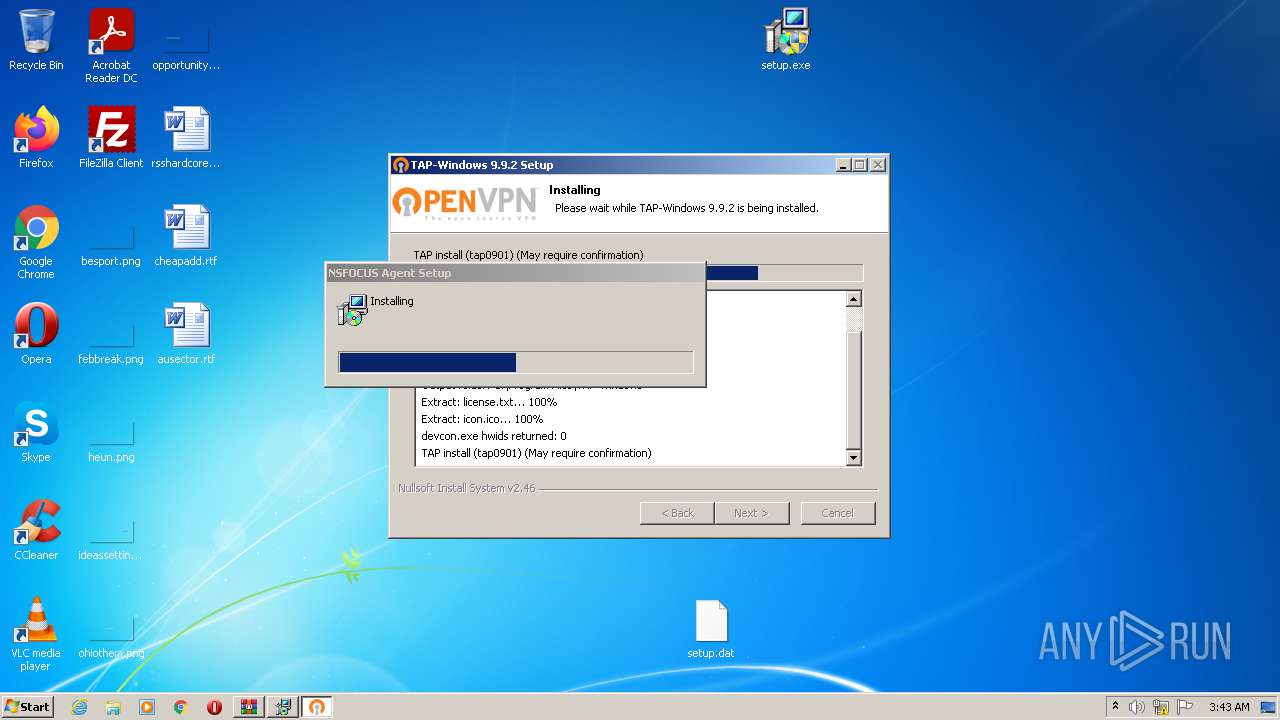This screenshot has width=1280, height=720.
Task: Click the TAP-Windows install progress bar
Action: [785, 273]
